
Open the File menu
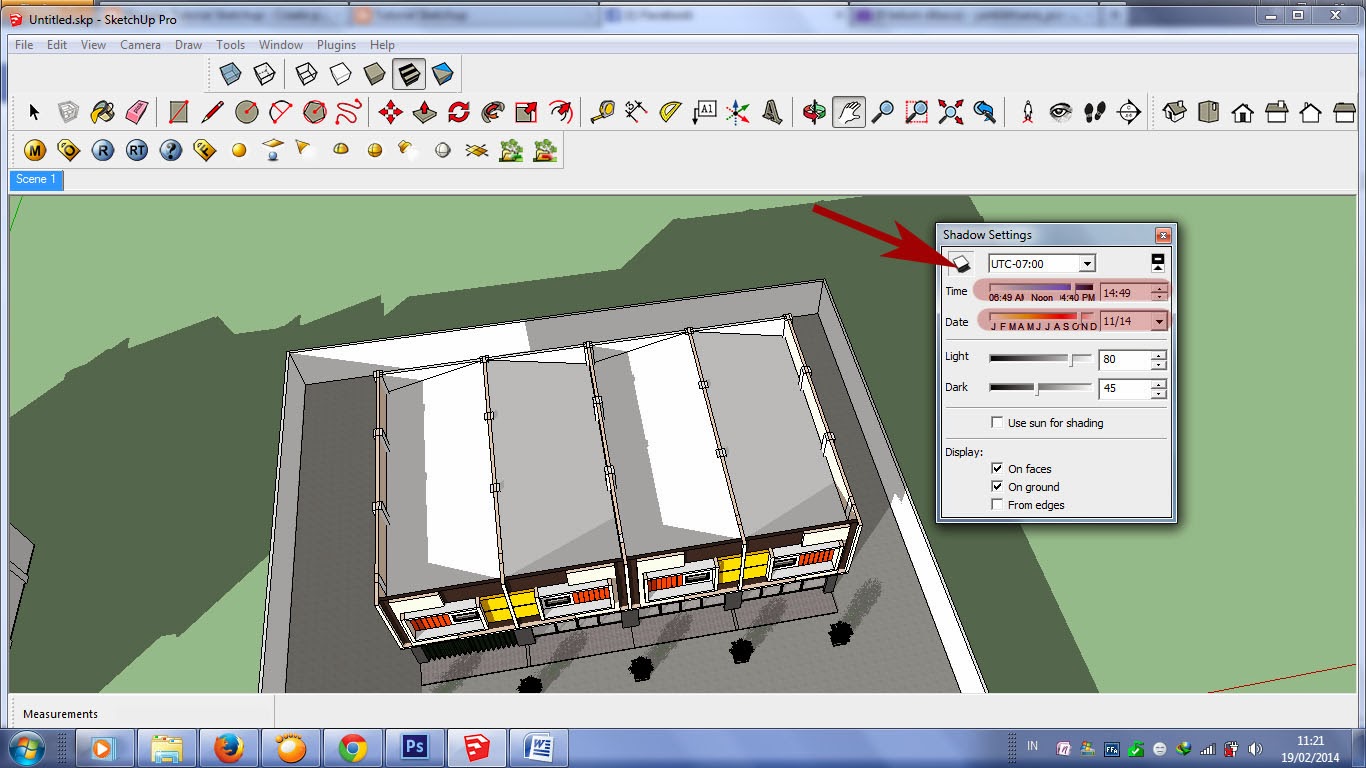(x=24, y=45)
